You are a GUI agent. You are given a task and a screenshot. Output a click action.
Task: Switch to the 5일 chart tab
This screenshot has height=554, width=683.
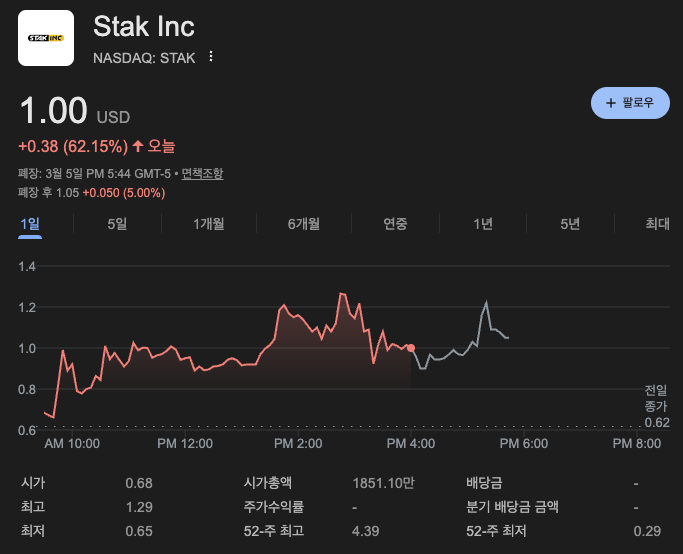pyautogui.click(x=117, y=224)
